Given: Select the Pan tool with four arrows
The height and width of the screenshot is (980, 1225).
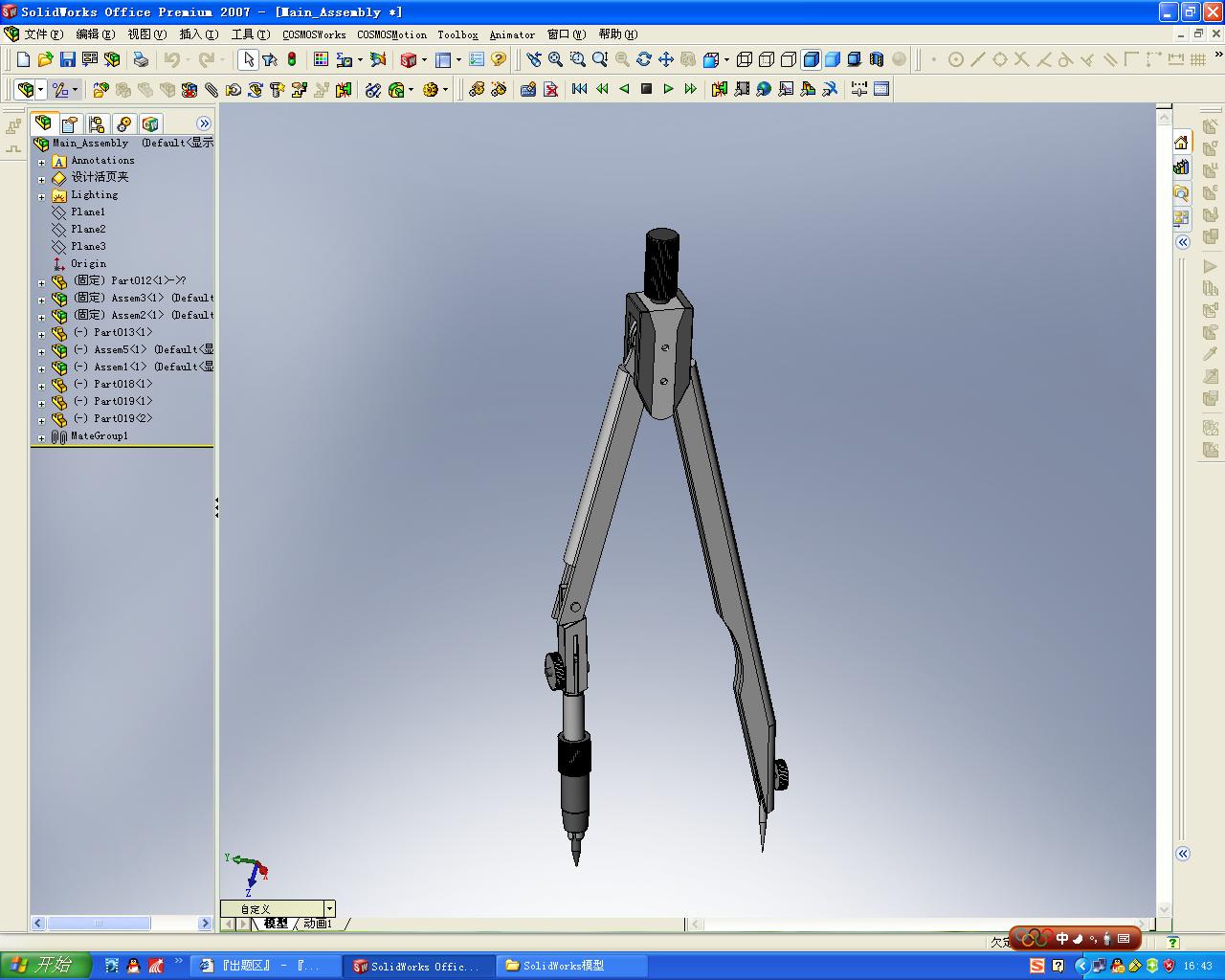Looking at the screenshot, I should click(x=665, y=59).
